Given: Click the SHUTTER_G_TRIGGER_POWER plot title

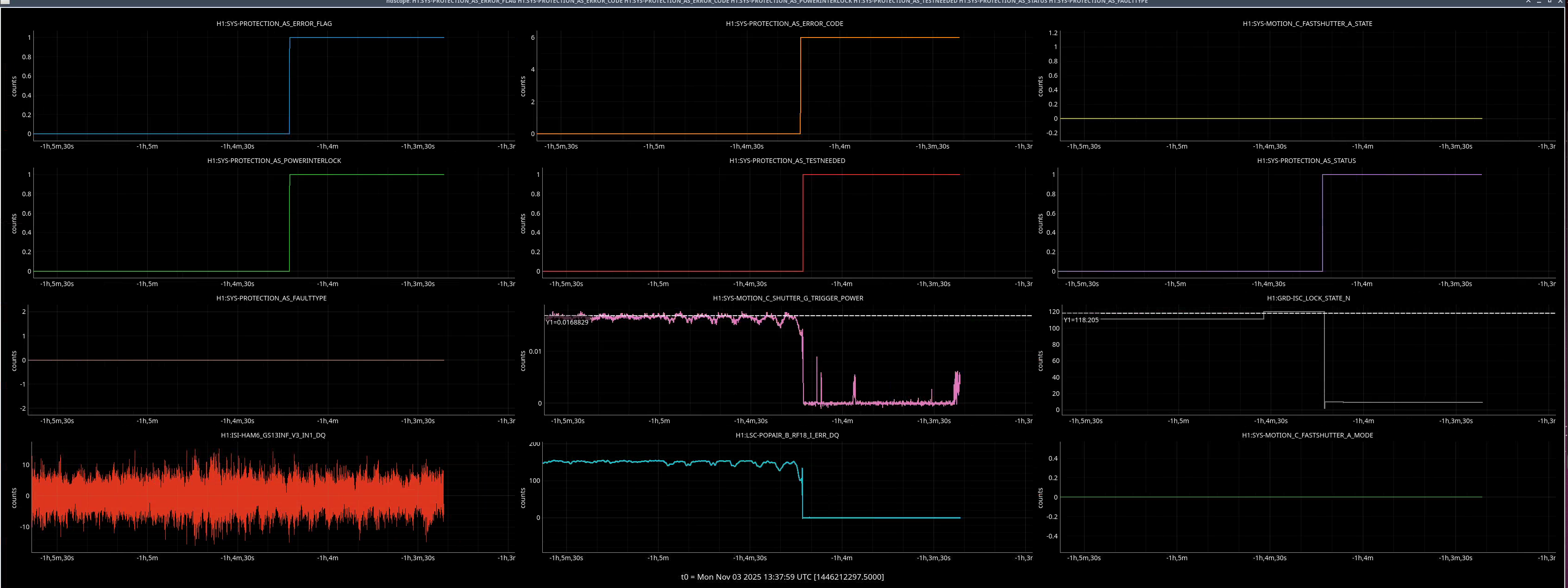Looking at the screenshot, I should point(788,298).
